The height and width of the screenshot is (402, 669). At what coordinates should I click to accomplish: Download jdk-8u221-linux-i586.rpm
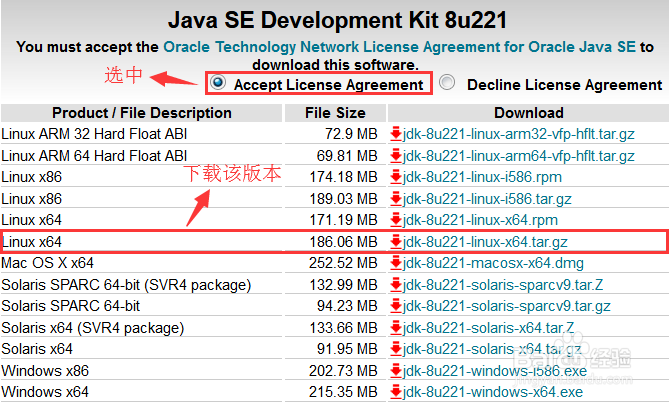tap(482, 177)
